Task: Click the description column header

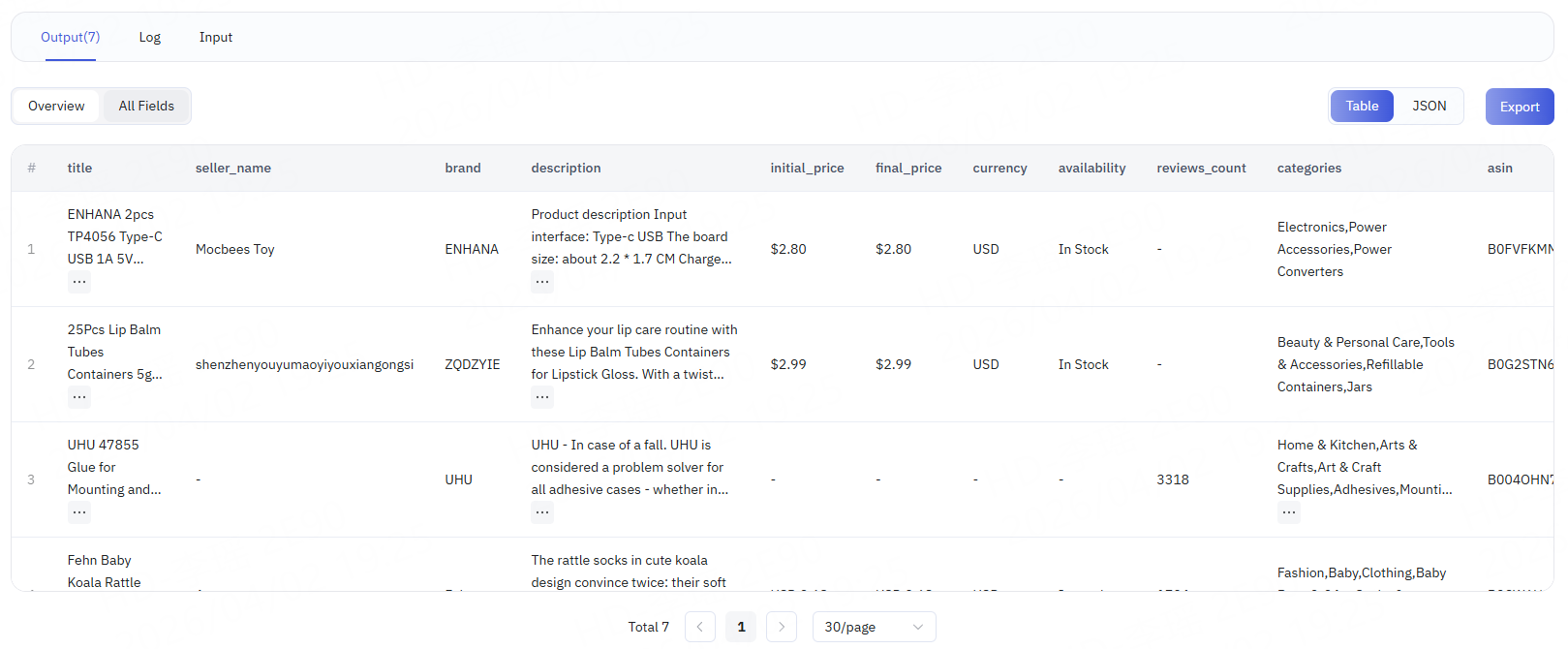Action: click(x=566, y=168)
